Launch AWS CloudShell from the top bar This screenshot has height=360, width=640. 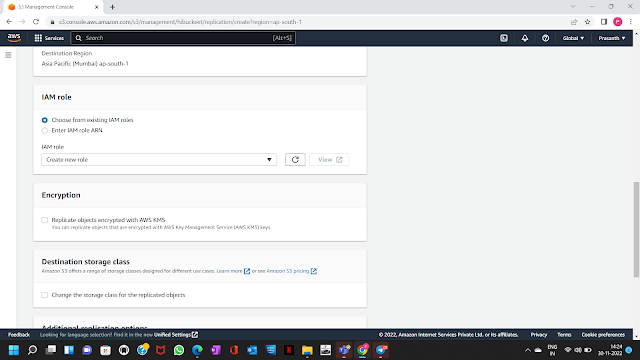[x=504, y=38]
